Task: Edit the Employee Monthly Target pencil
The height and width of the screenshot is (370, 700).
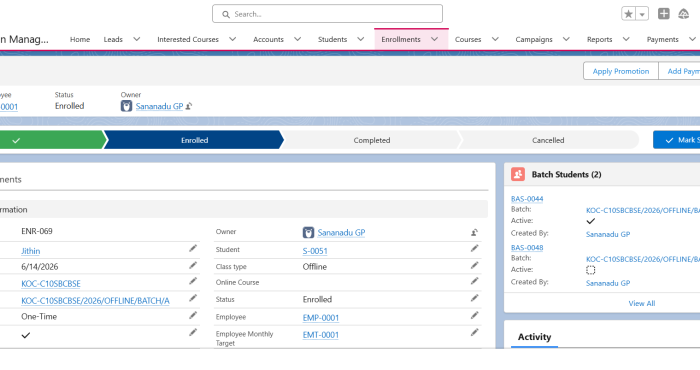Action: tap(474, 333)
